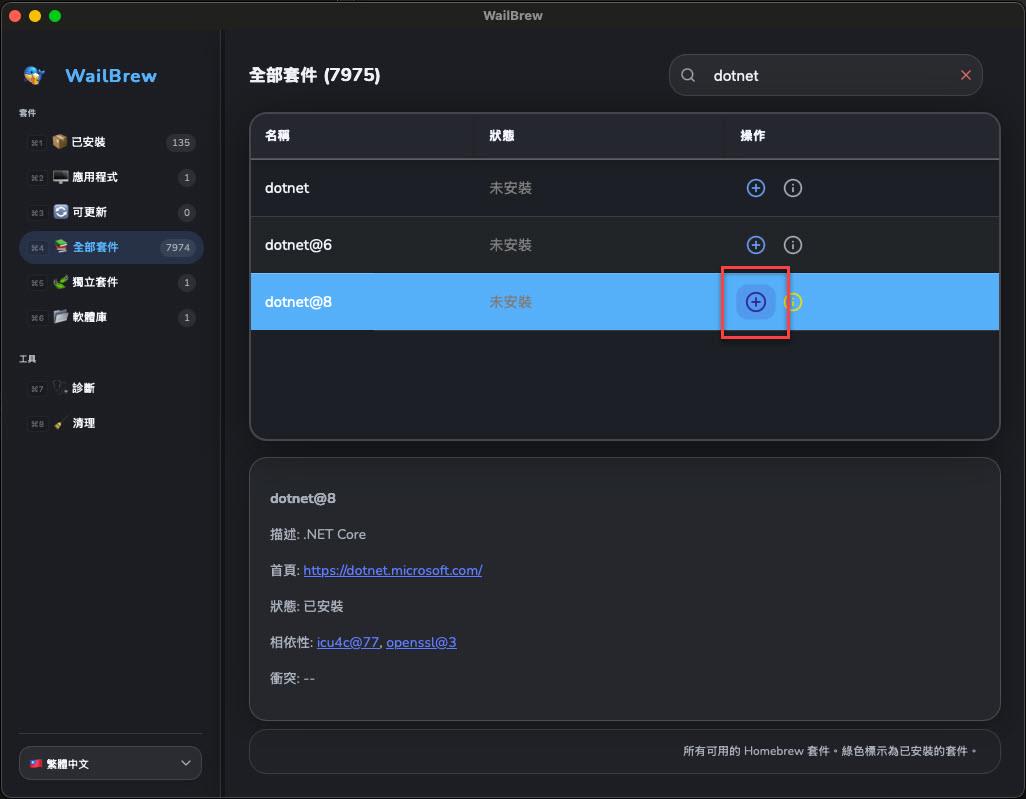Click install plus icon for dotnet@8
Image resolution: width=1026 pixels, height=799 pixels.
756,302
